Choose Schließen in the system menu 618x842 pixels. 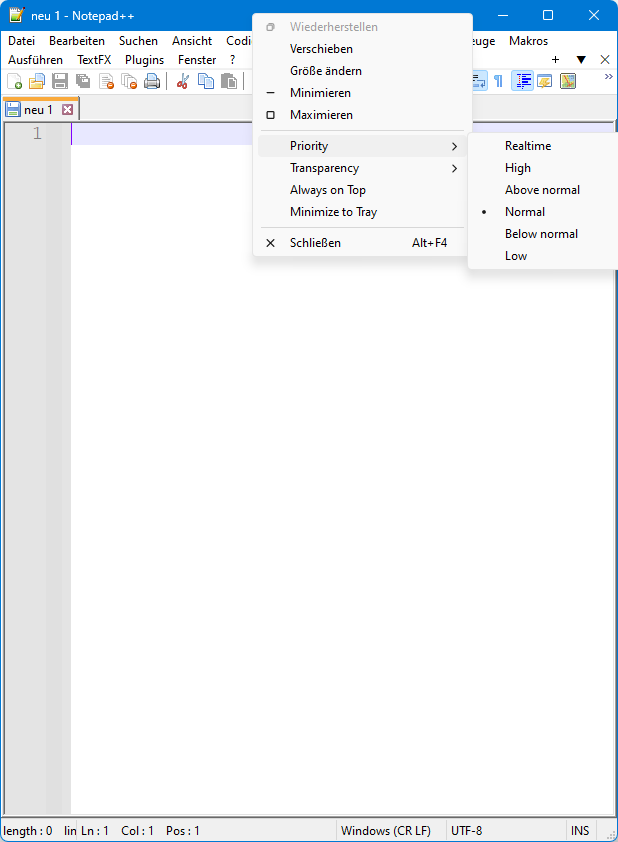(x=362, y=243)
